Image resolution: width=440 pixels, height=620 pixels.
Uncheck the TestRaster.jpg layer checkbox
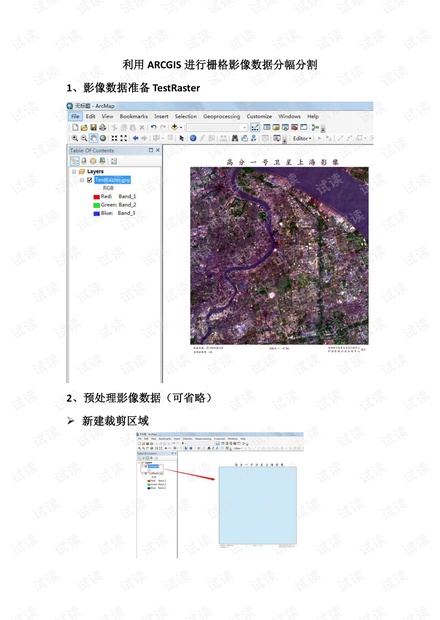90,180
